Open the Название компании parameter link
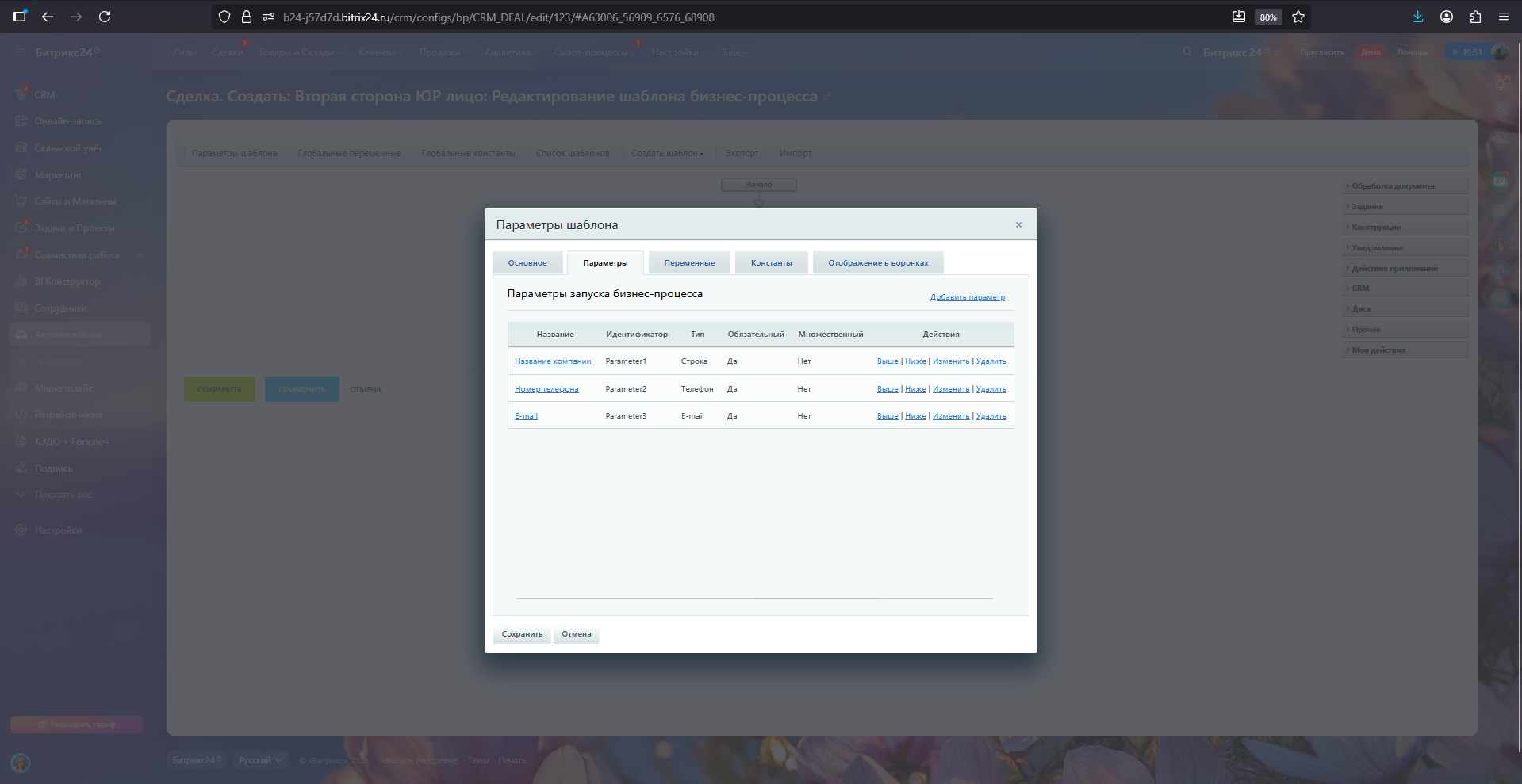Image resolution: width=1522 pixels, height=784 pixels. tap(553, 361)
